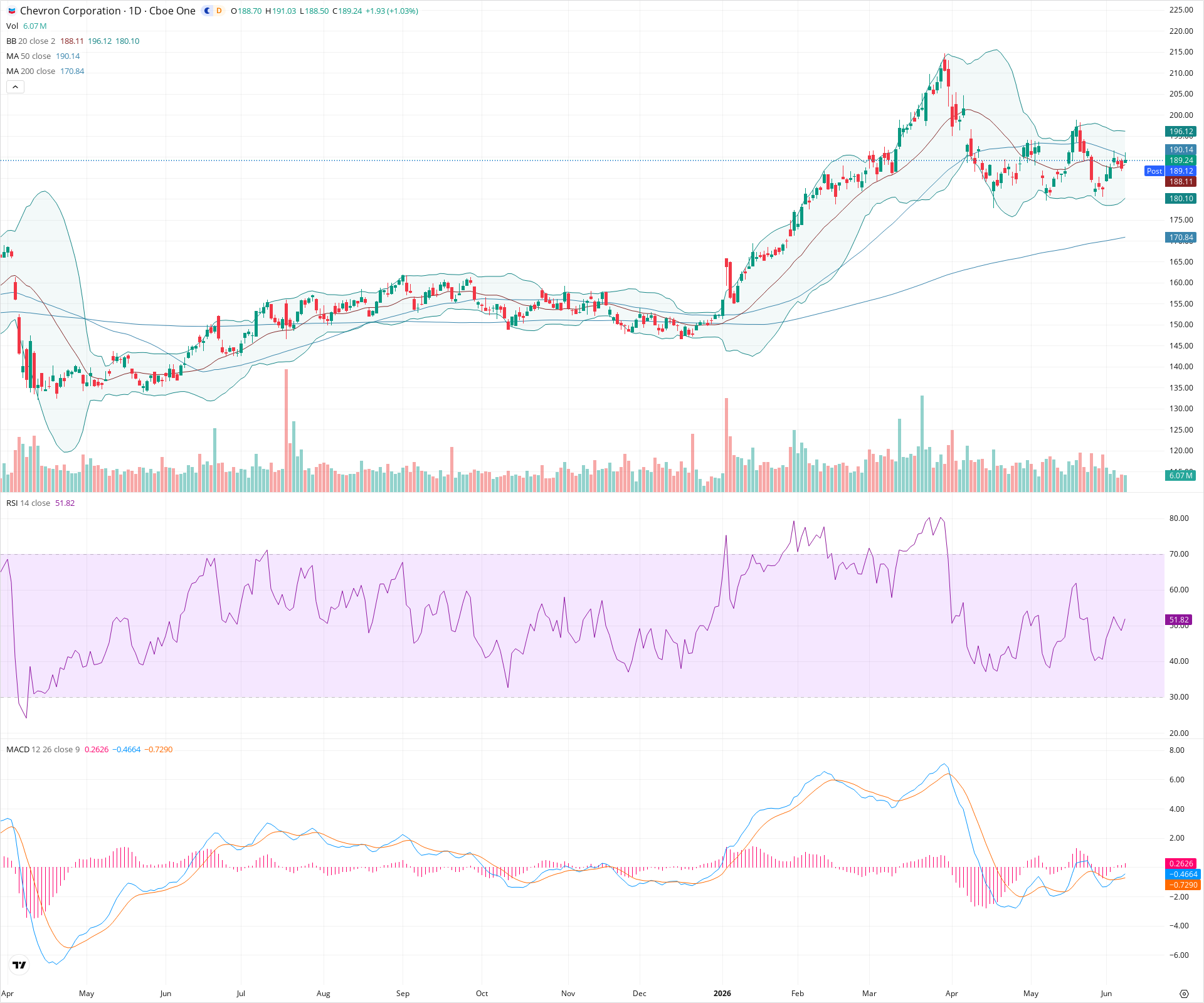
Task: Click the 180.10 lower band price tag
Action: pos(1181,199)
